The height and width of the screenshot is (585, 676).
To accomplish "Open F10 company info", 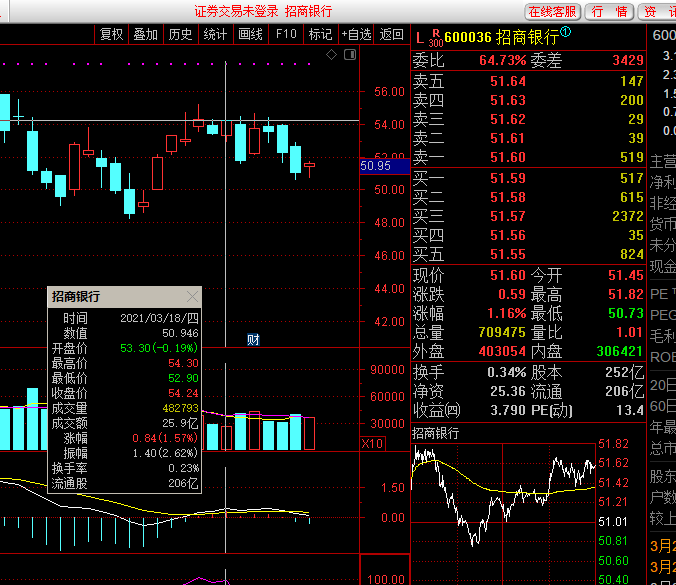I will pos(286,34).
